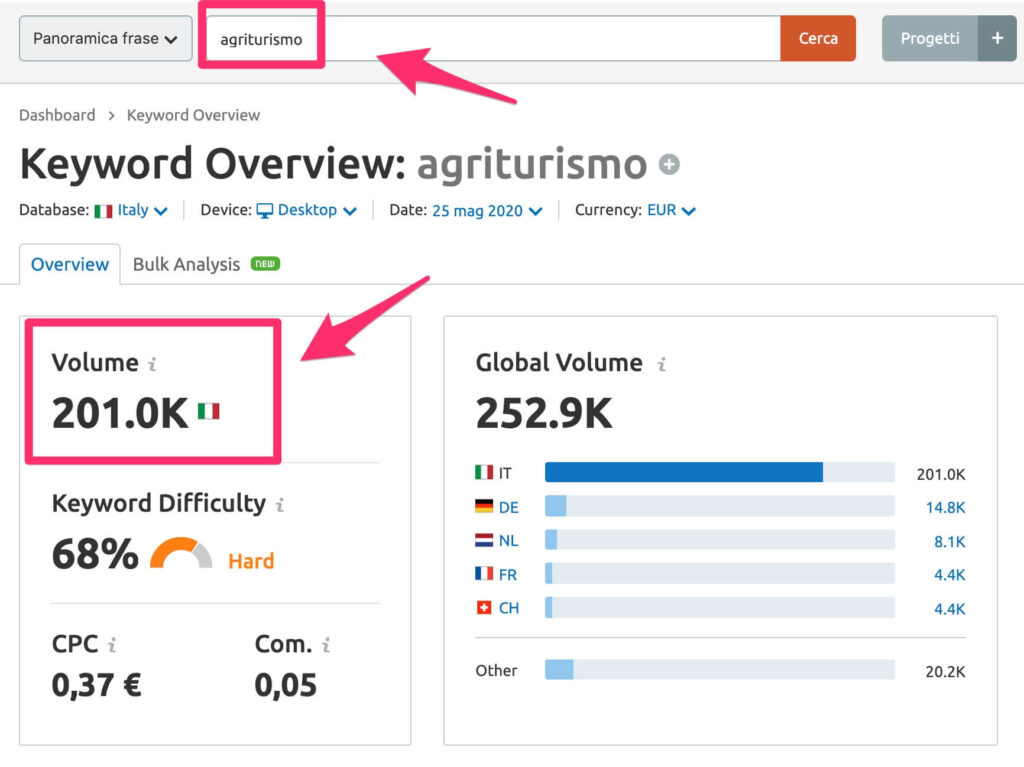
Task: Click the Swiss flag in Global Volume list
Action: pyautogui.click(x=484, y=608)
